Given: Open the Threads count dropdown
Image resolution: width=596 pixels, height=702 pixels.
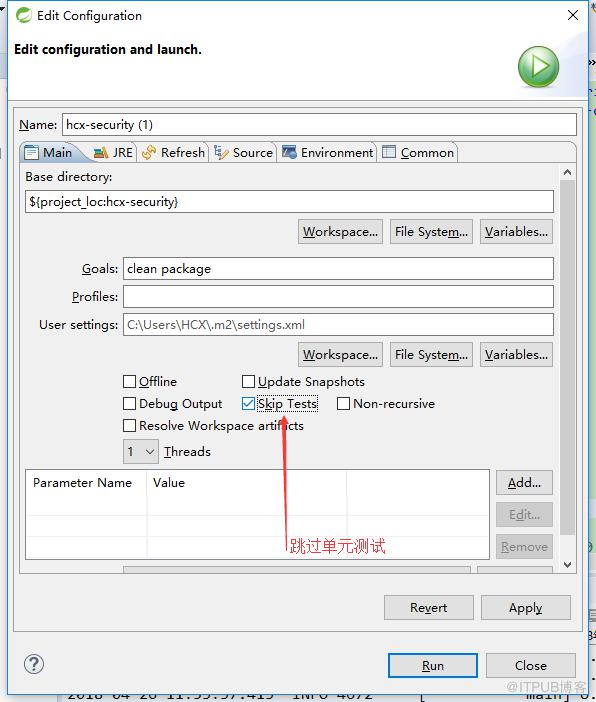Looking at the screenshot, I should 141,451.
